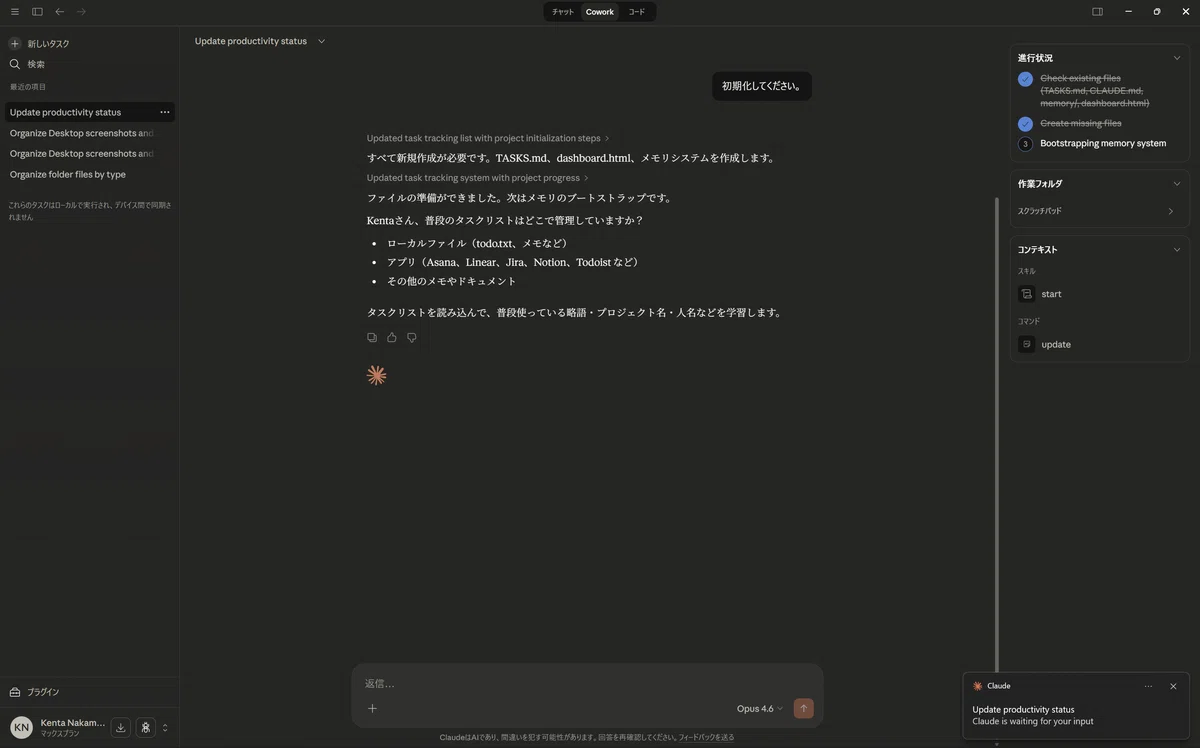1200x748 pixels.
Task: Send message with the orange arrow button
Action: click(803, 708)
